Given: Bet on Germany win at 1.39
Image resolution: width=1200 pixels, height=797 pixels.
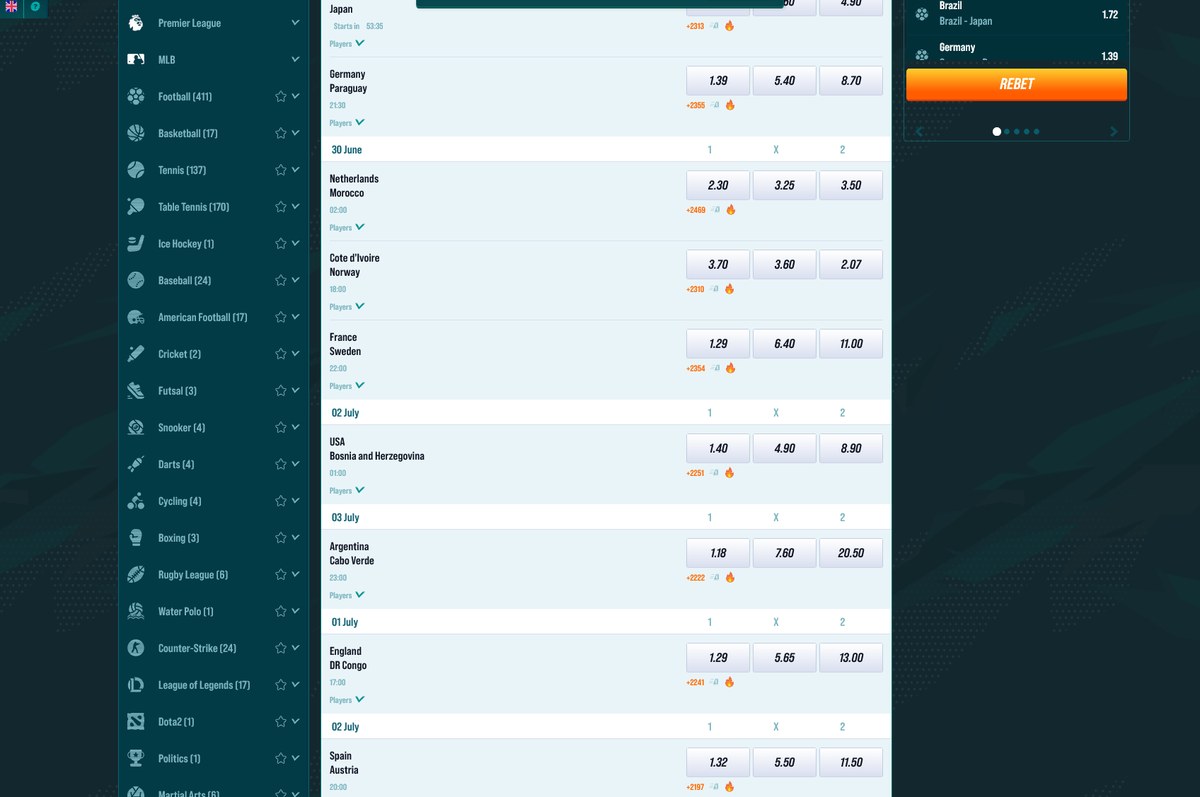Looking at the screenshot, I should coord(718,80).
